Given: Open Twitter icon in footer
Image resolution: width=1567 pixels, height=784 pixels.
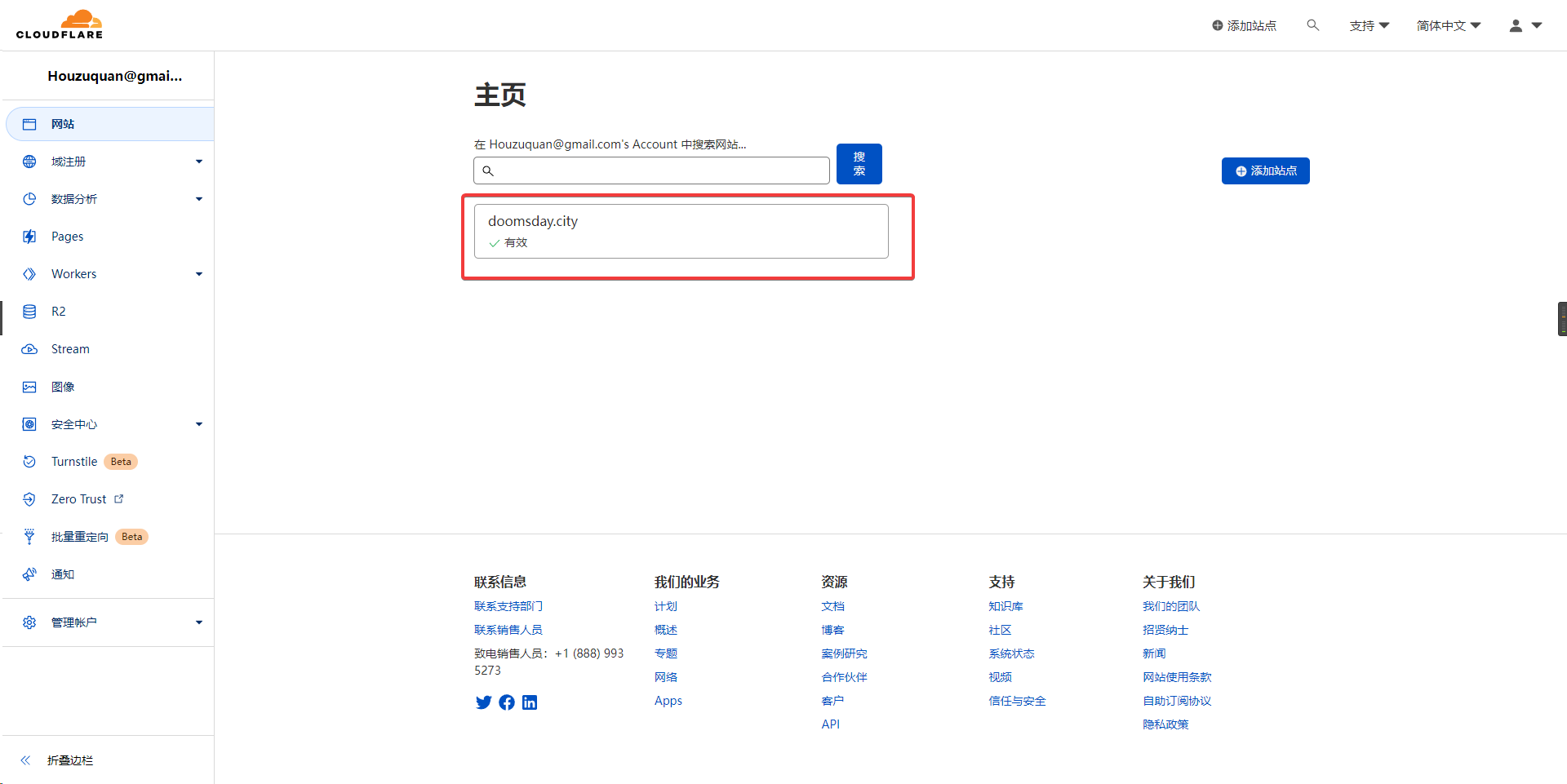Looking at the screenshot, I should coord(483,702).
